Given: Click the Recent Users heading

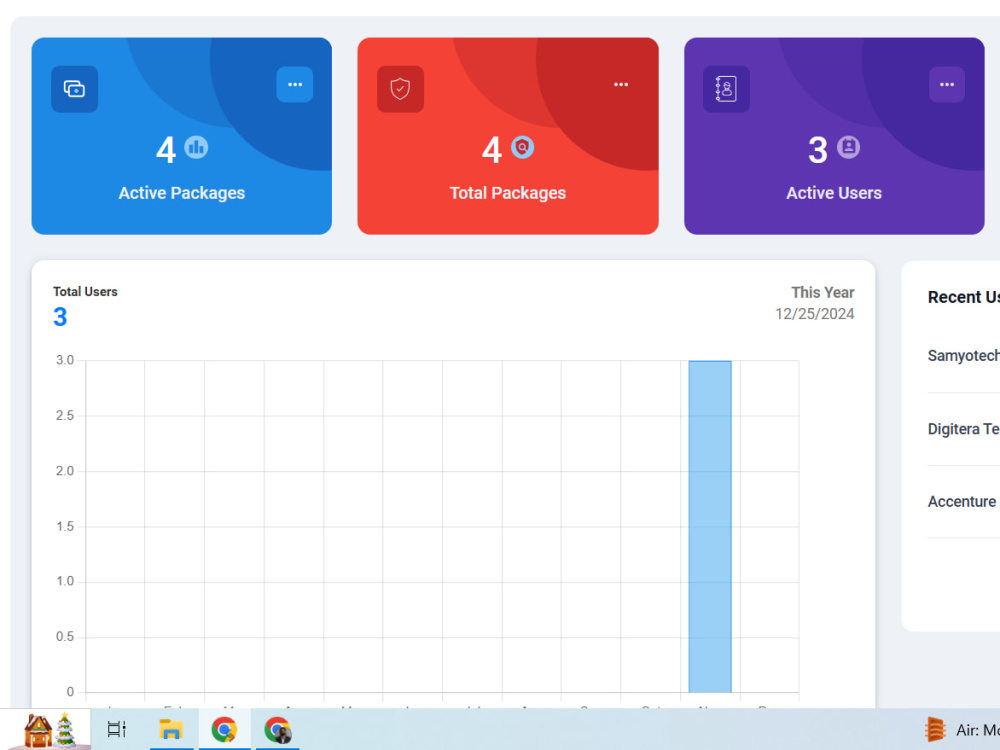Looking at the screenshot, I should coord(964,297).
